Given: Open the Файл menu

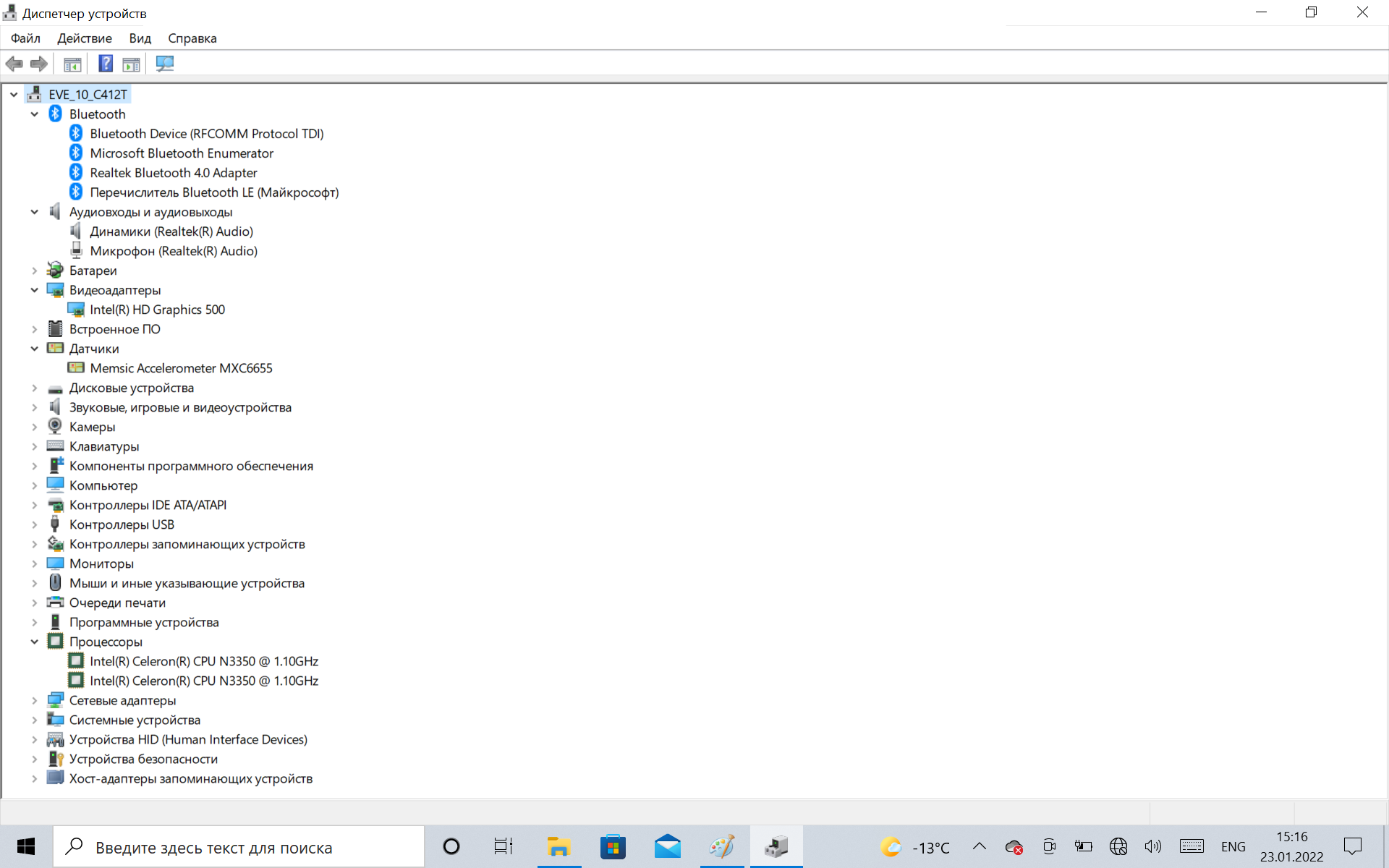Looking at the screenshot, I should [x=25, y=38].
